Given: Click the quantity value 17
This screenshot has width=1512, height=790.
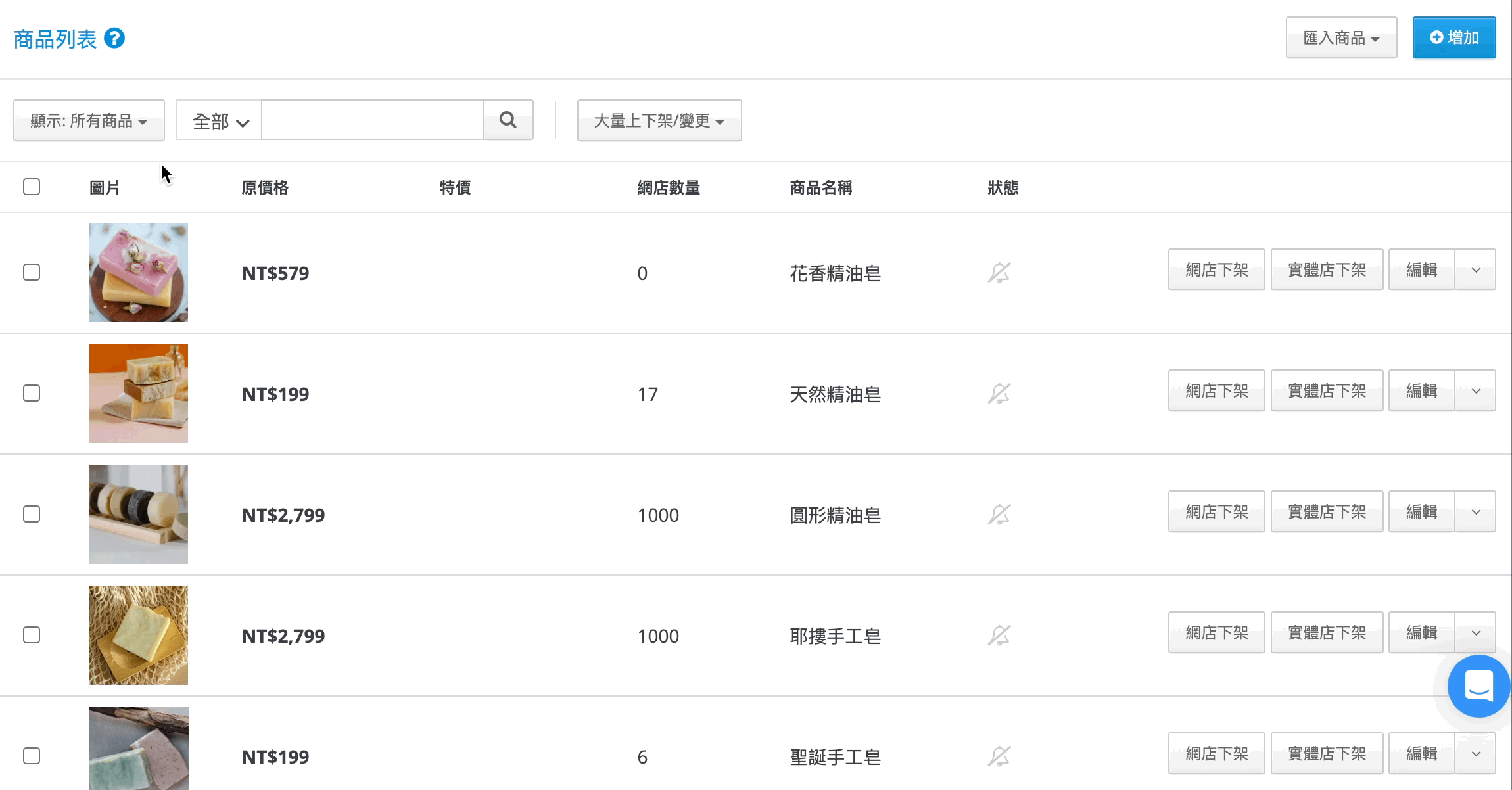Looking at the screenshot, I should coord(648,394).
